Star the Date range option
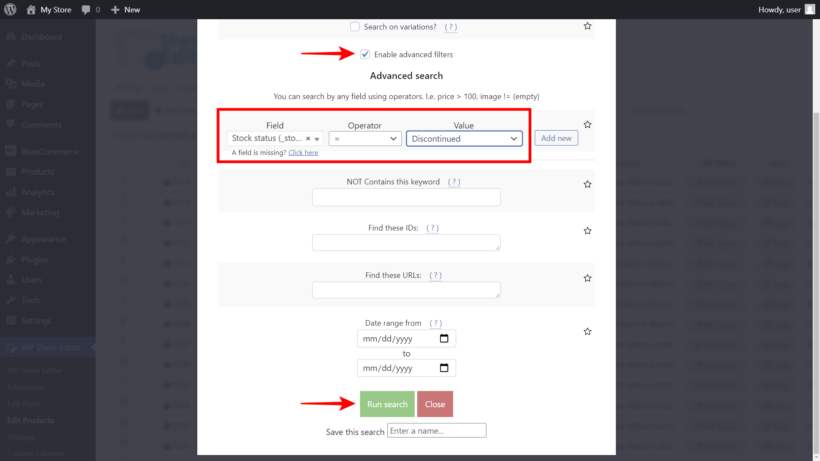 587,331
